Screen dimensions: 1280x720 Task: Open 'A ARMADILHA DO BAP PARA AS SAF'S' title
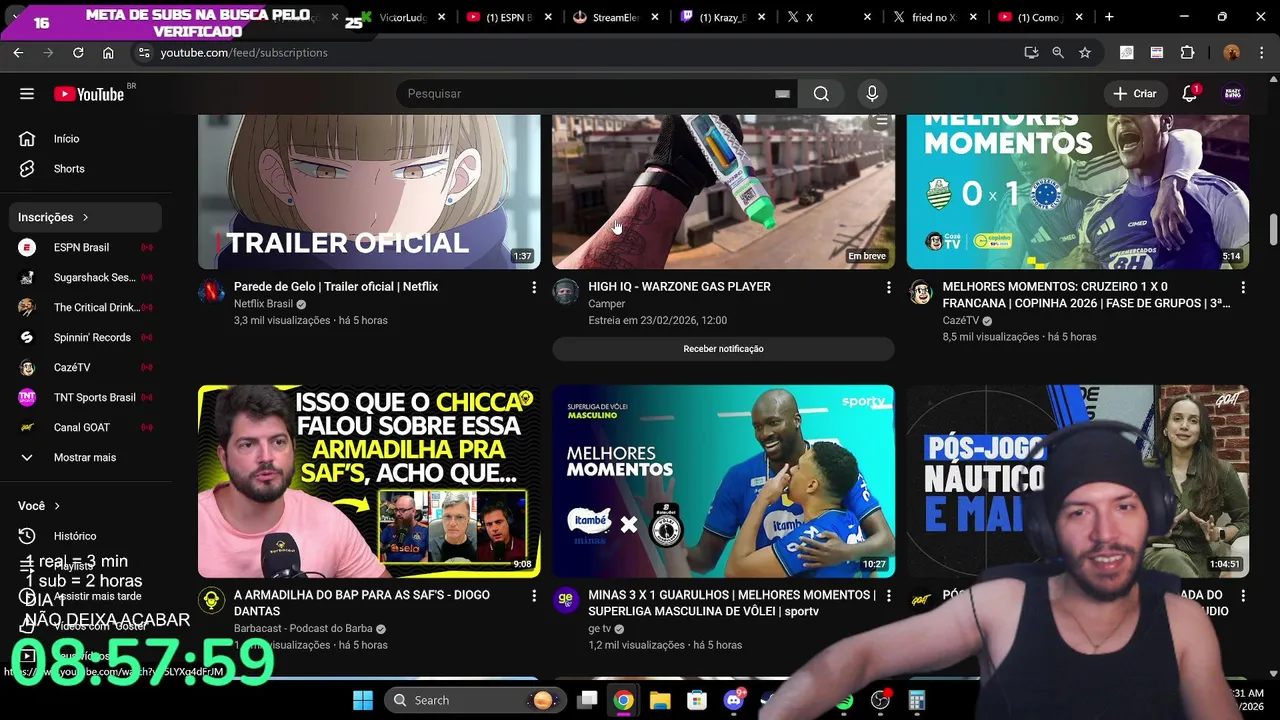point(362,603)
